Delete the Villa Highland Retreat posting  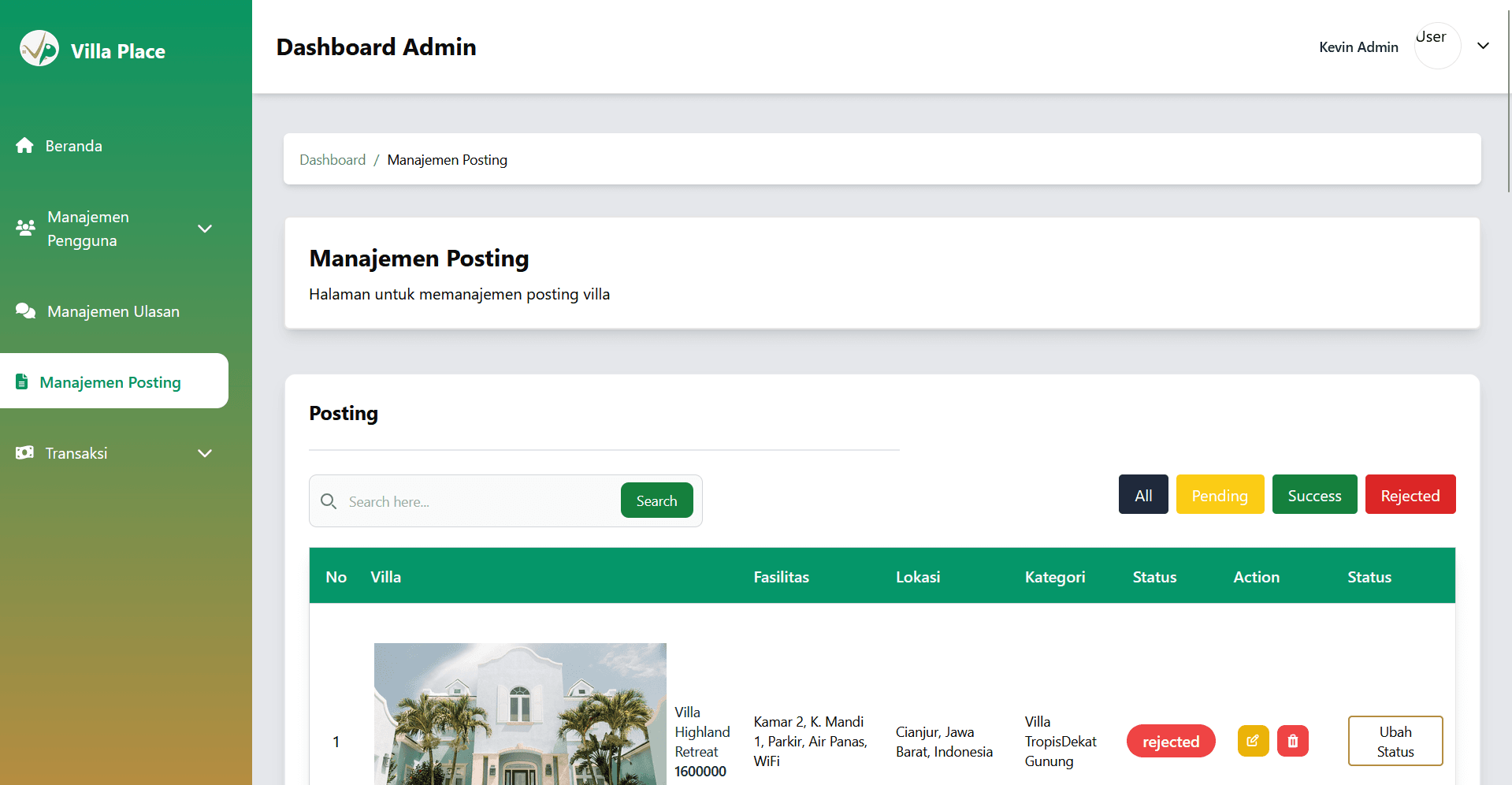pos(1292,741)
